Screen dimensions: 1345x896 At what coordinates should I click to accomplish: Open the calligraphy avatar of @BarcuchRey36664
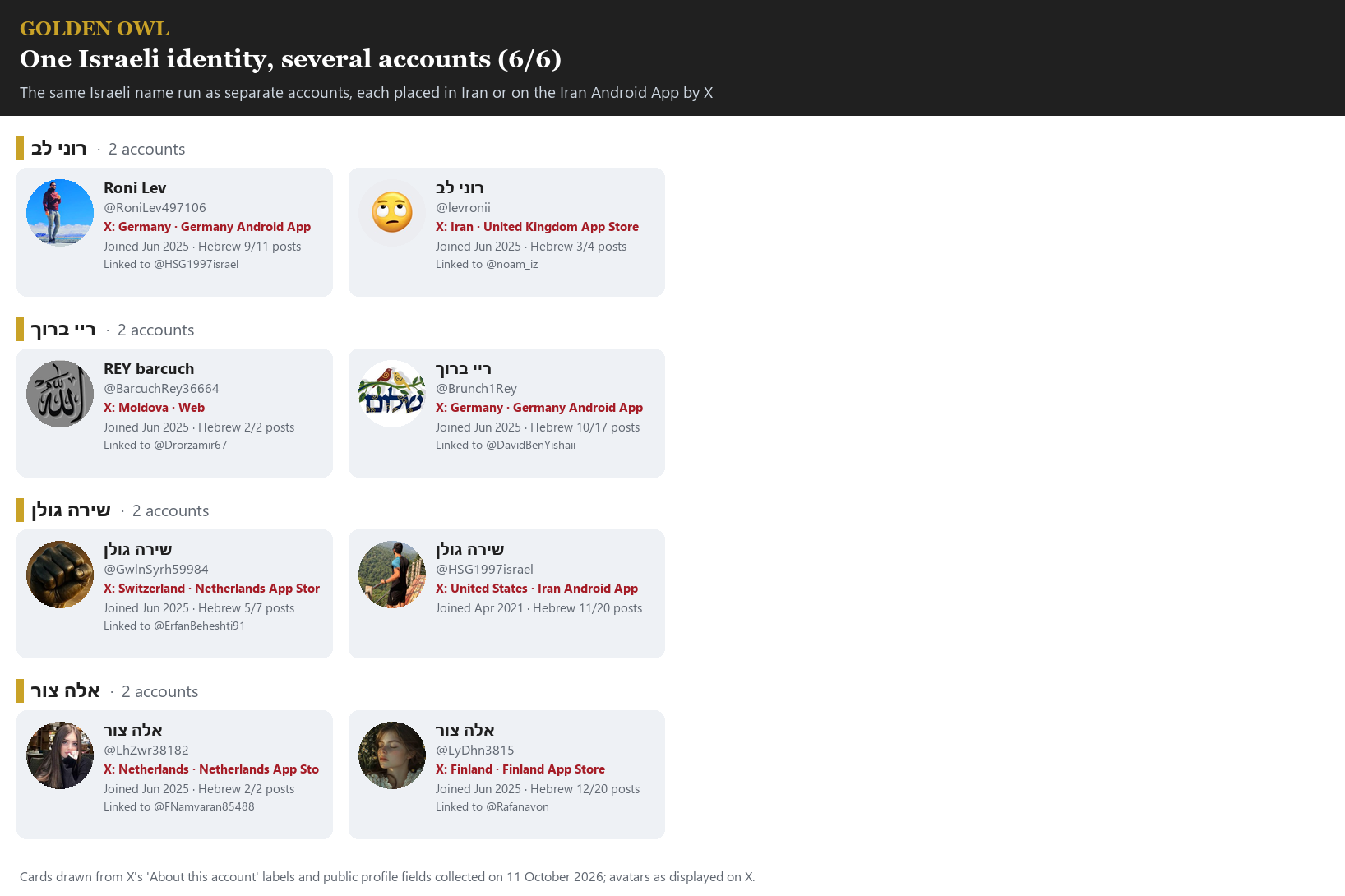click(x=60, y=394)
